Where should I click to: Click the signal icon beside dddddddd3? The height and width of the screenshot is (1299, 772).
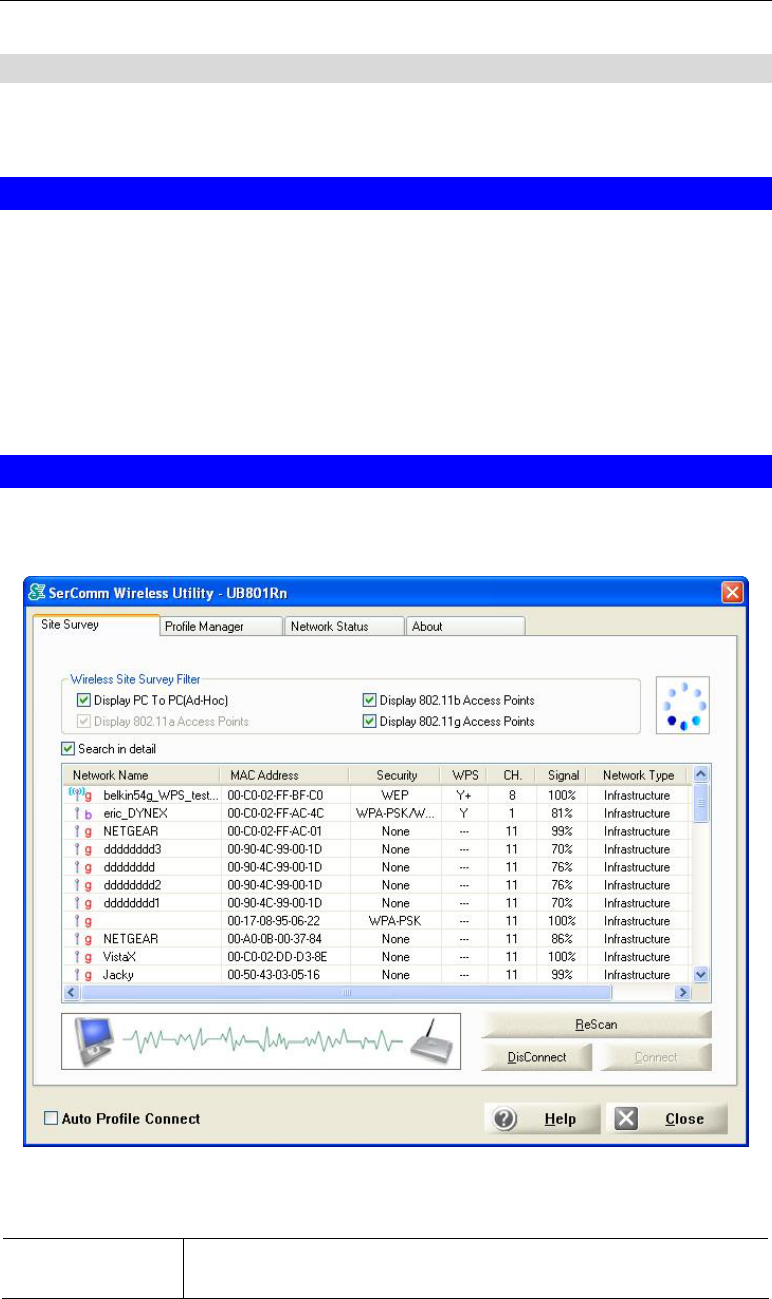(x=76, y=849)
